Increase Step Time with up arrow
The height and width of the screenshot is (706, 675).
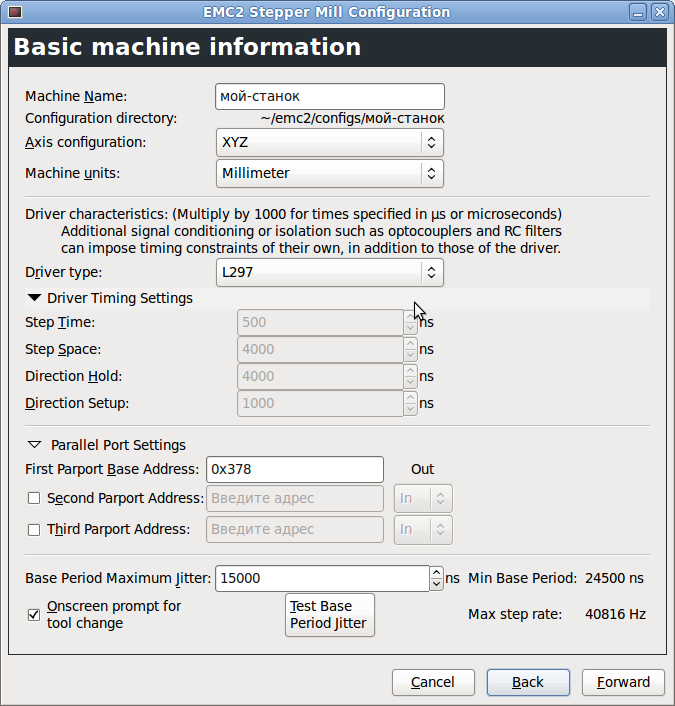(x=410, y=316)
